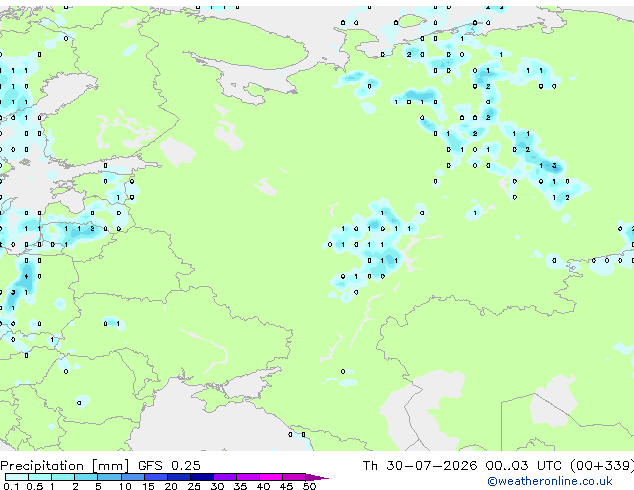The height and width of the screenshot is (490, 634).
Task: Click the 0.1–0.5 mm palest legend swatch
Action: (x=17, y=477)
